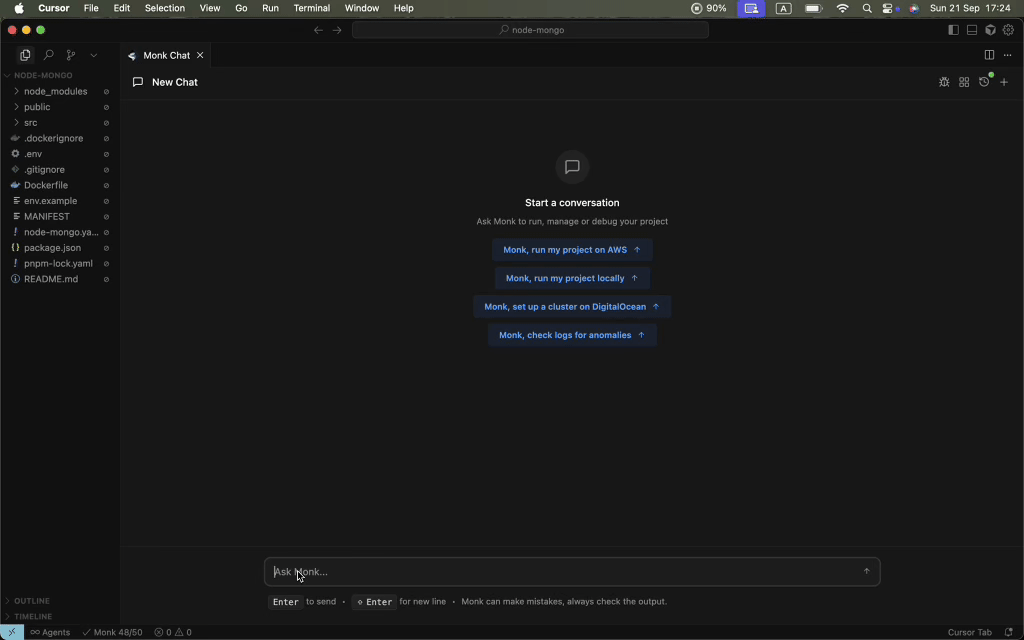1024x640 pixels.
Task: Open the grid layout icon in chat header
Action: point(964,82)
